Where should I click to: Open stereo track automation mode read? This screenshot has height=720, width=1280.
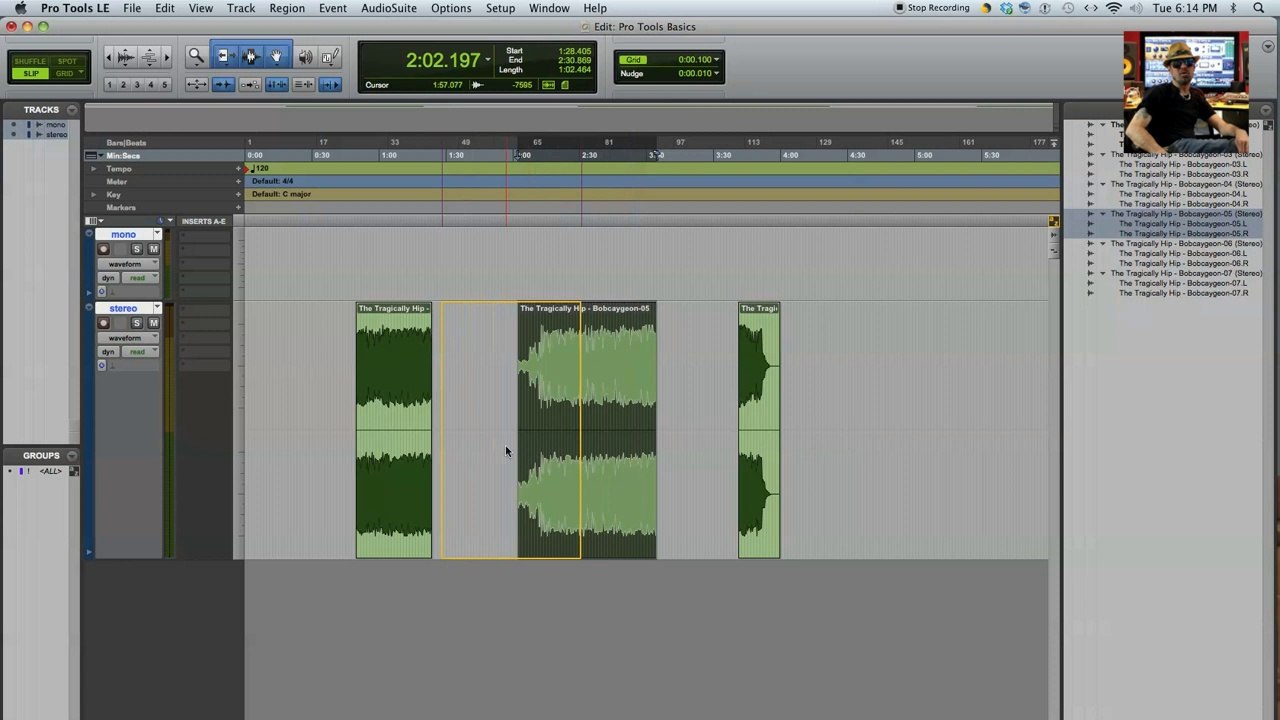tap(140, 352)
